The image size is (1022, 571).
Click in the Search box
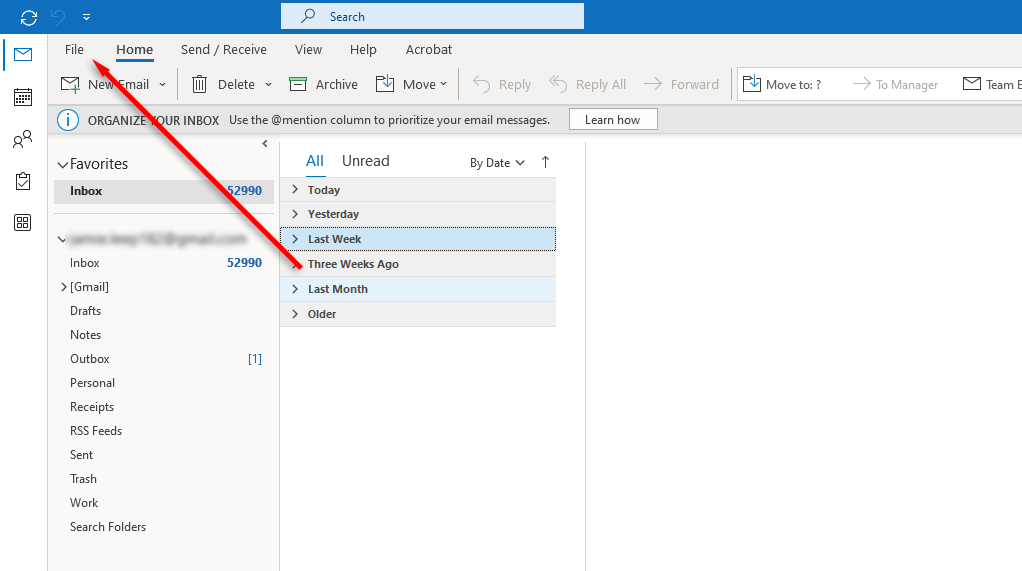432,17
